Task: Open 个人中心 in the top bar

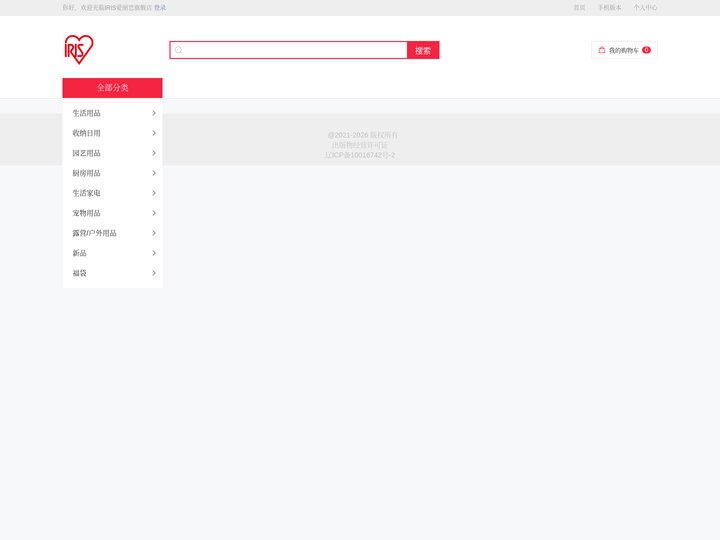Action: (645, 8)
